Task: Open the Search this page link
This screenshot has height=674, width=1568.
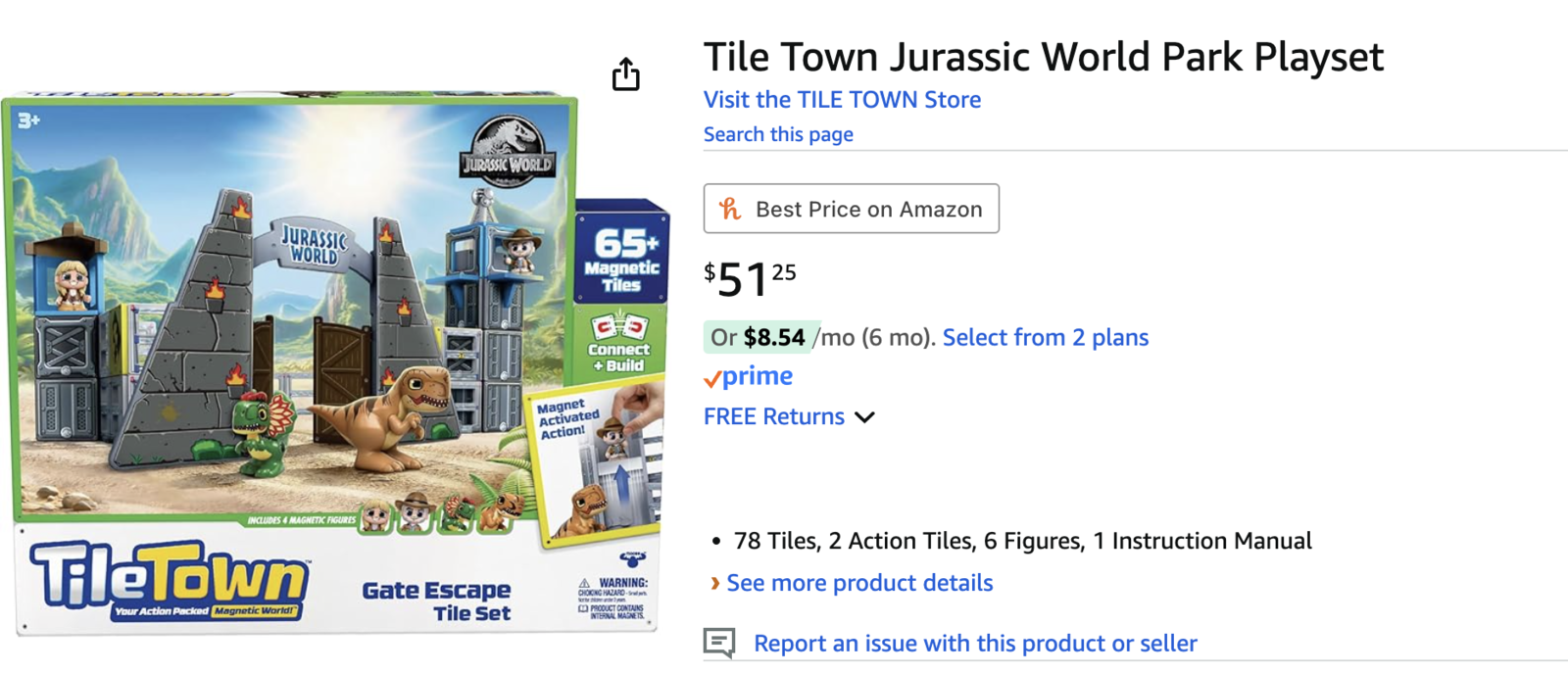Action: coord(778,135)
